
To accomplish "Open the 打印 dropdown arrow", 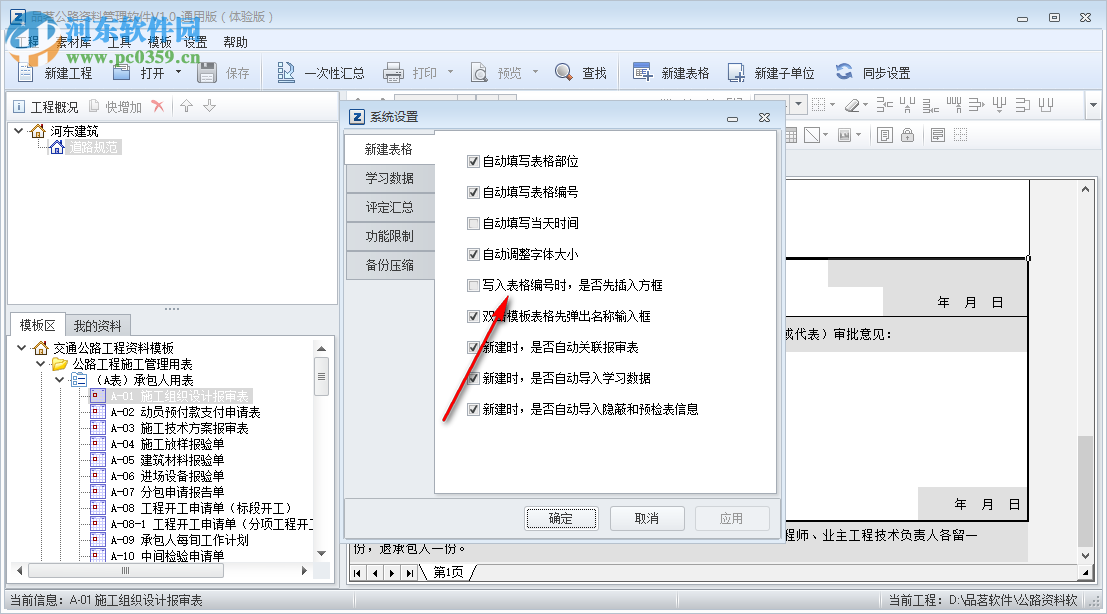I will click(451, 71).
